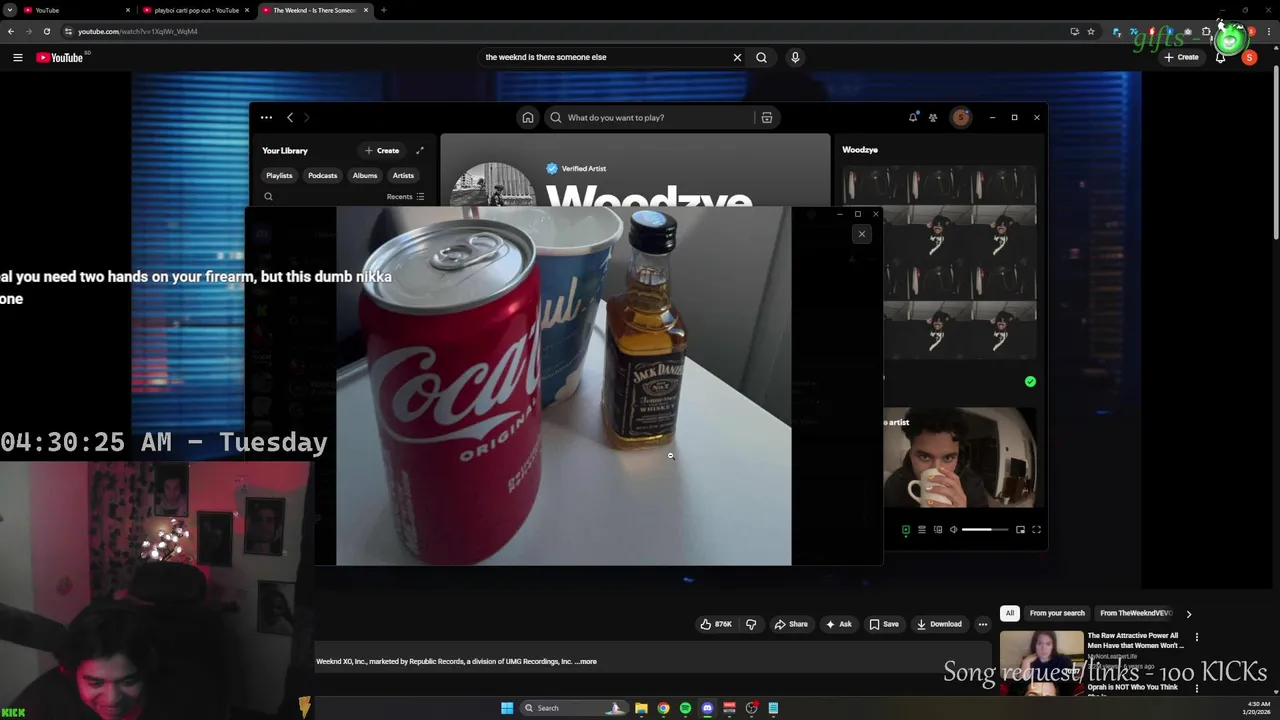The width and height of the screenshot is (1280, 720).
Task: Open Spotify Friend Activity icon
Action: (933, 117)
